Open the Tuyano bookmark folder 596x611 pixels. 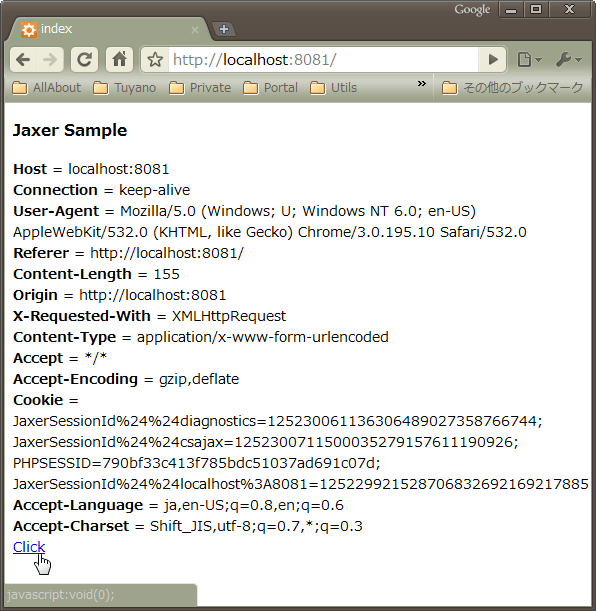pos(125,88)
